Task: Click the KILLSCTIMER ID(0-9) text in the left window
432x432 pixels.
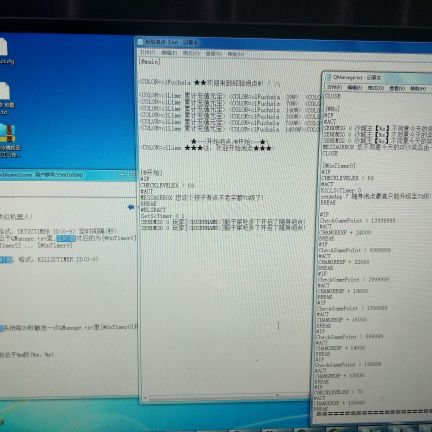Action: click(x=68, y=259)
